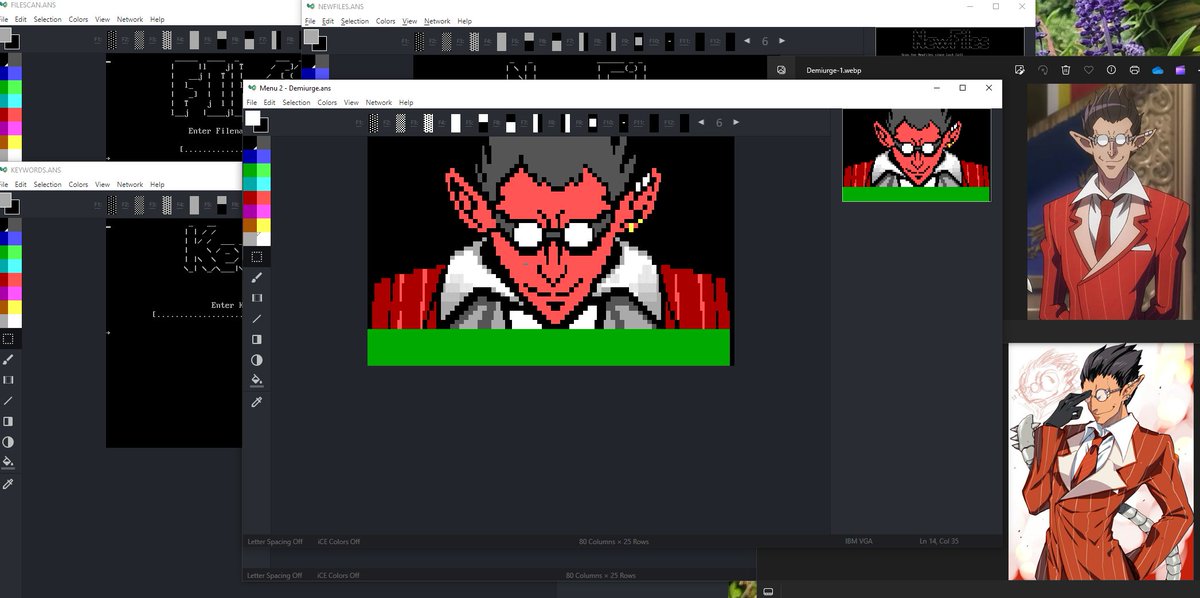
Task: Click the canvas preview thumbnail in Demiurge window
Action: 916,155
